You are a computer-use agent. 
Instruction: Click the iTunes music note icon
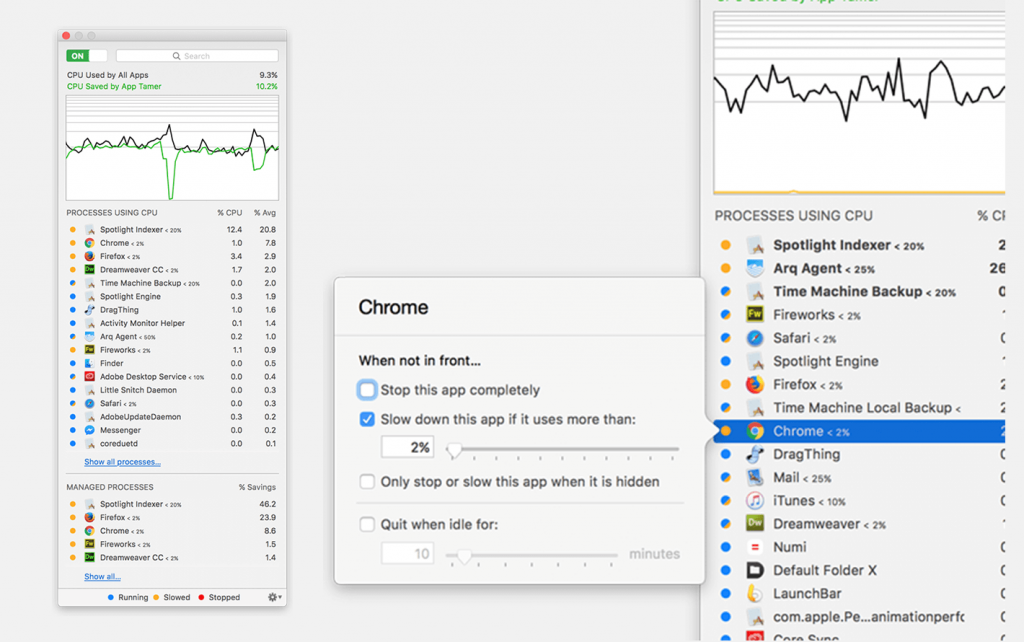(755, 501)
